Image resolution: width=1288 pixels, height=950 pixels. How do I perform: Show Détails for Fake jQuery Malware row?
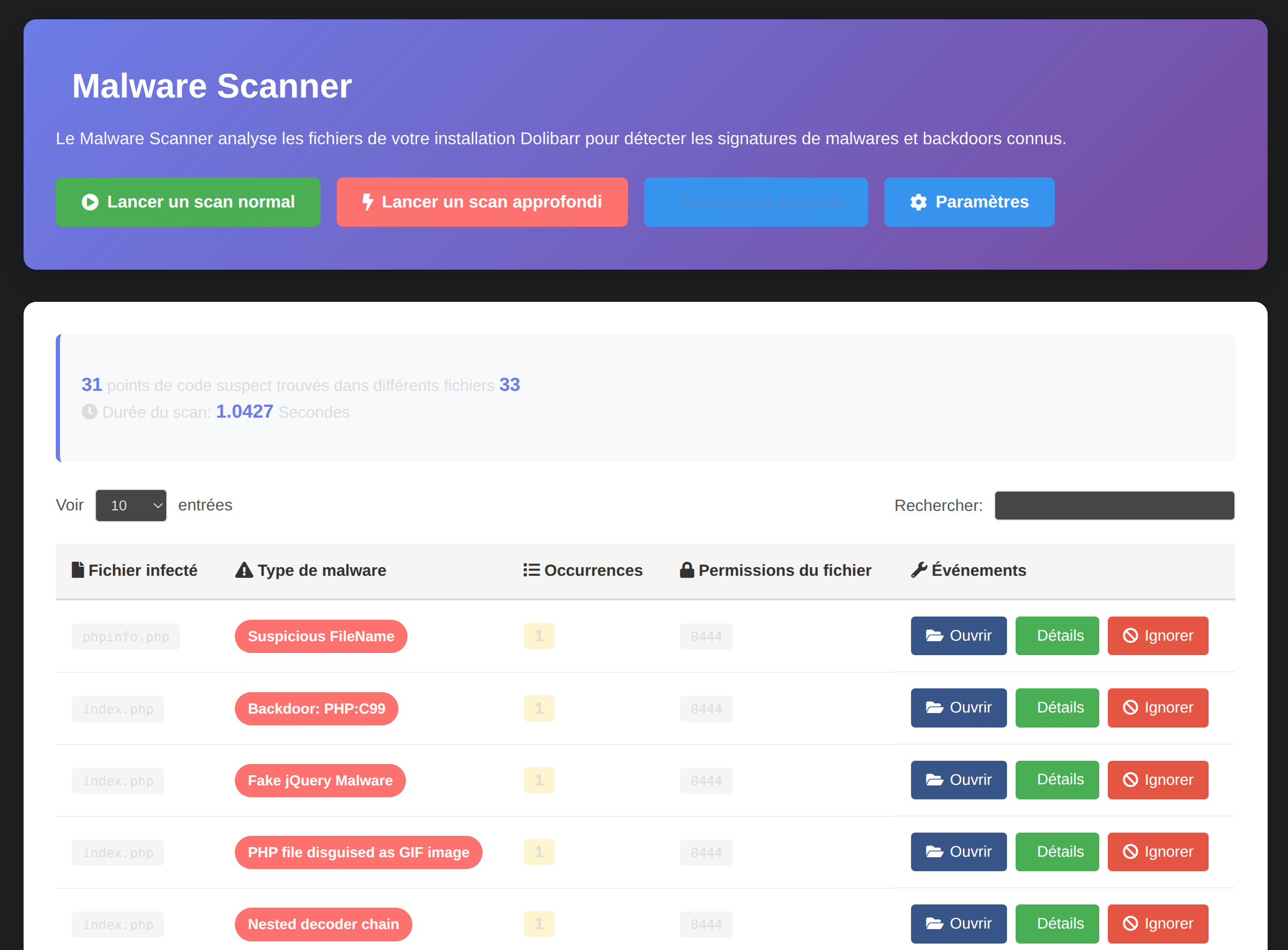click(1057, 780)
